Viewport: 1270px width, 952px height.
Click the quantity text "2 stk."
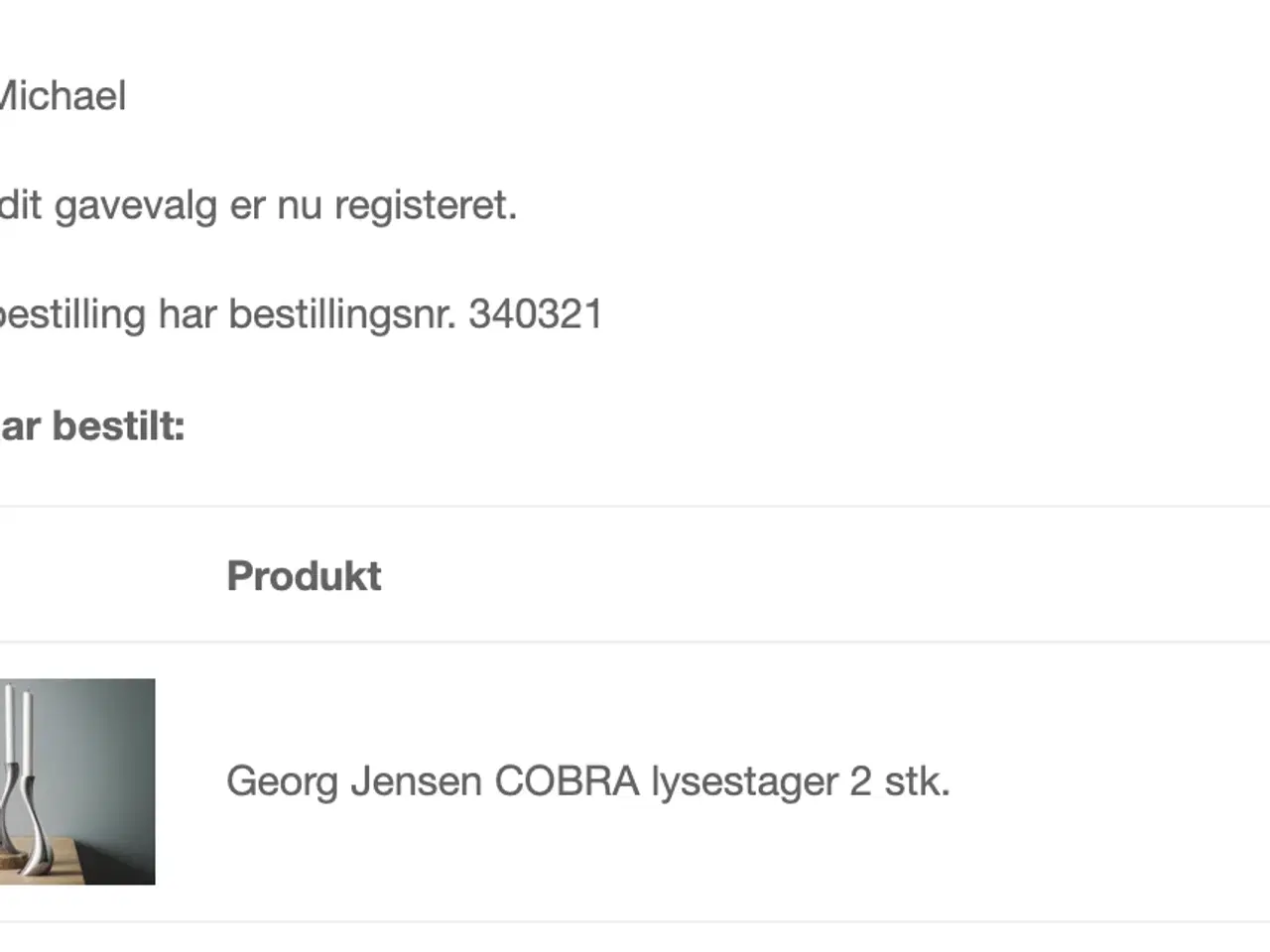900,781
